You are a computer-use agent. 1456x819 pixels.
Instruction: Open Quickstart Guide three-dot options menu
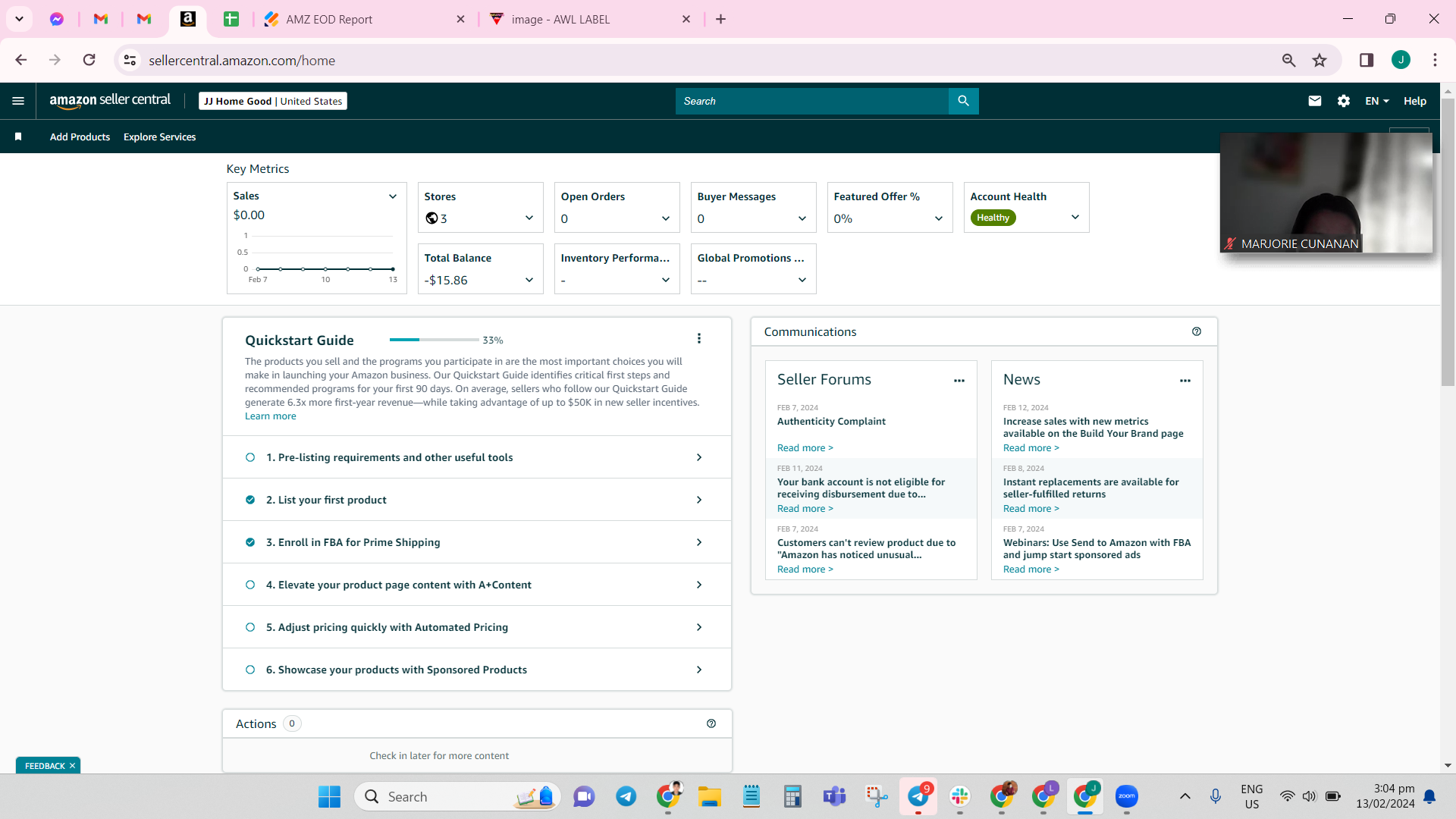pyautogui.click(x=699, y=338)
